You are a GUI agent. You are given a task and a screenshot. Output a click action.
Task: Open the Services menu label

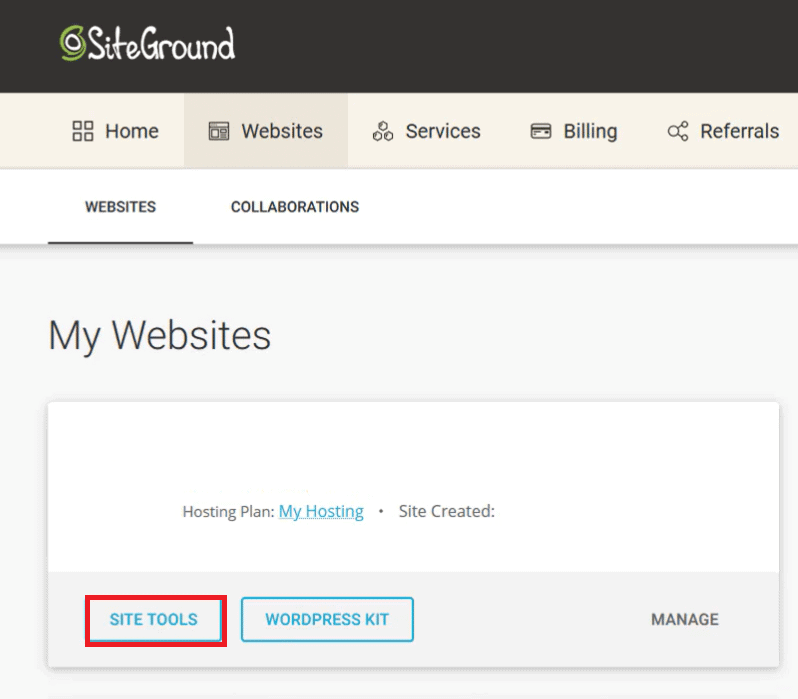(x=443, y=131)
